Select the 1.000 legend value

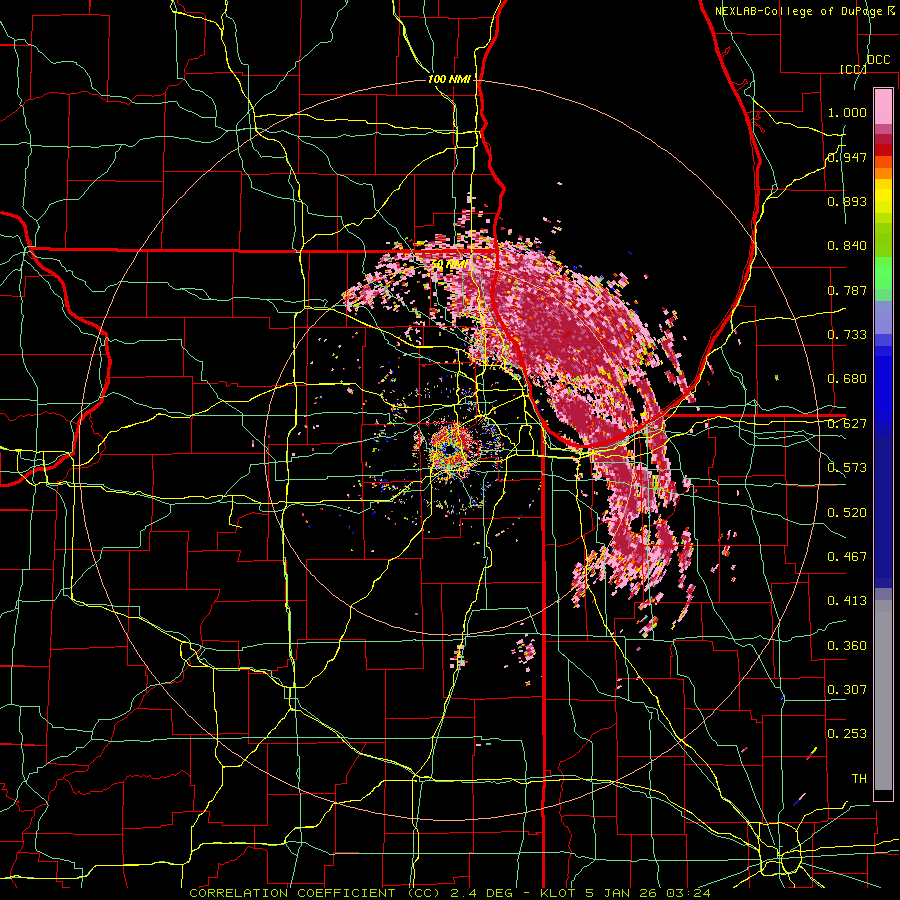[847, 112]
